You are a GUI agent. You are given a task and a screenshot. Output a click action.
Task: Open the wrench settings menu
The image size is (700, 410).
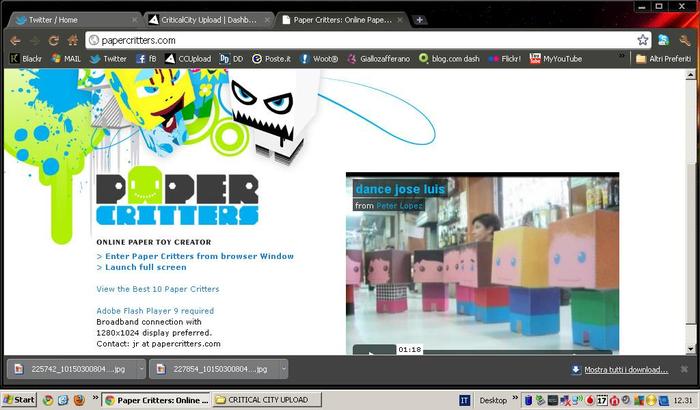tap(685, 41)
